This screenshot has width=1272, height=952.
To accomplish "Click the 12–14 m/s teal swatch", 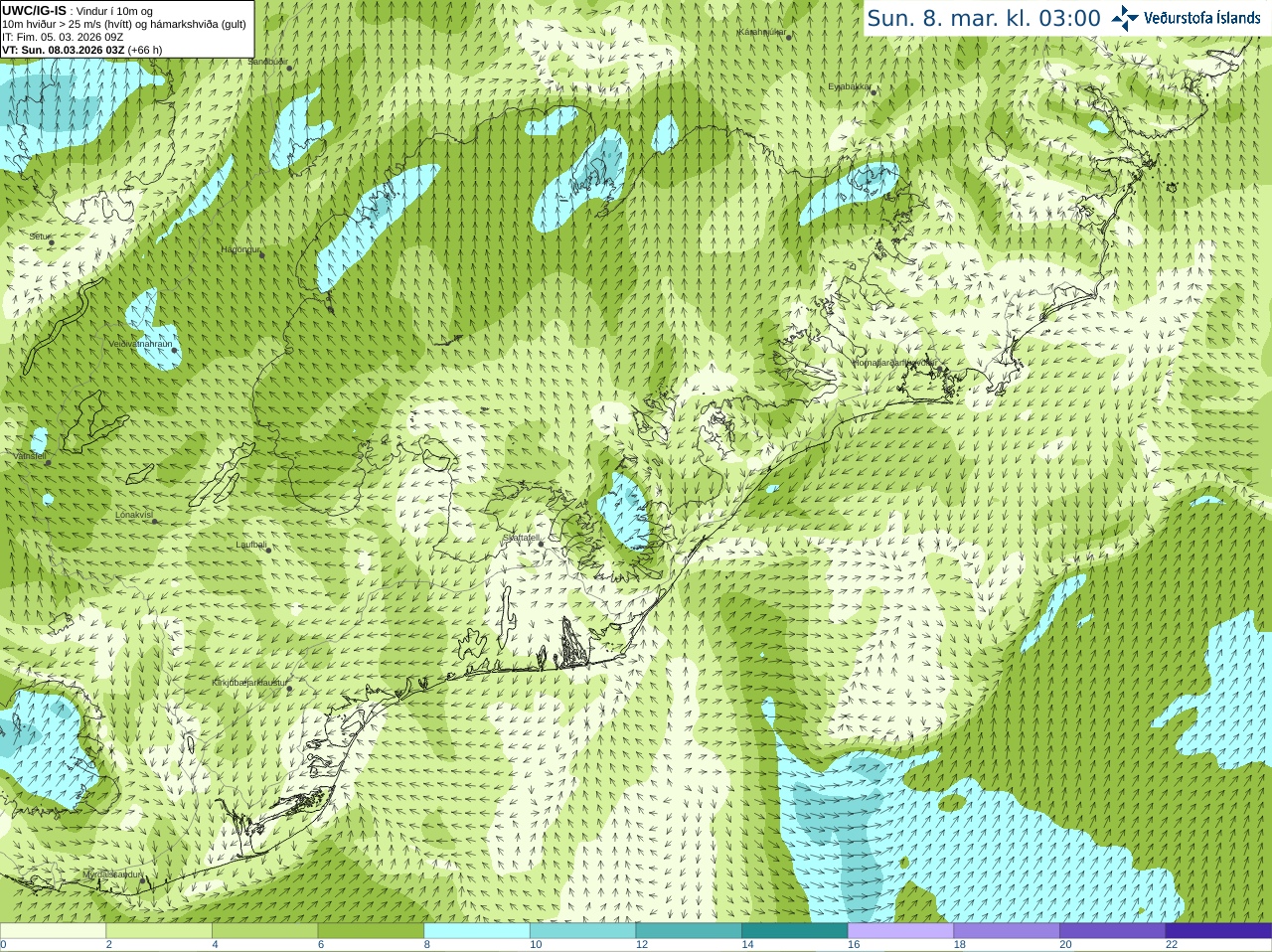I will 689,930.
